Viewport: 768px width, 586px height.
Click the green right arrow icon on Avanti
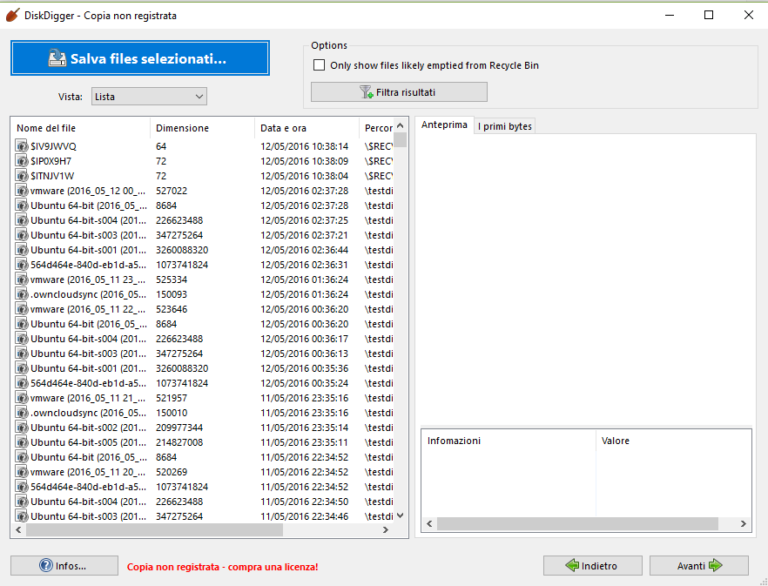[x=716, y=565]
